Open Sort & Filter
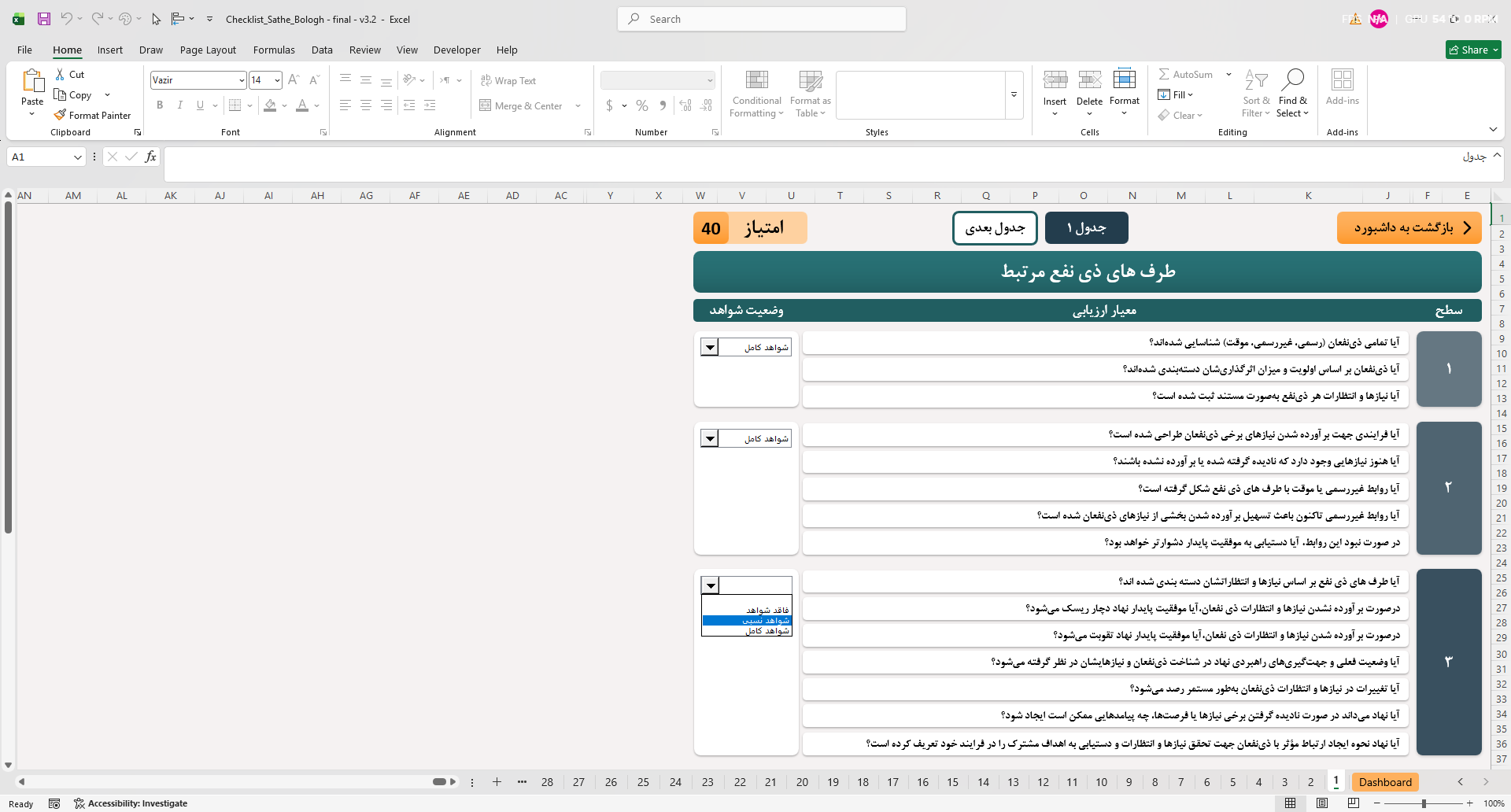The image size is (1511, 812). pyautogui.click(x=1256, y=94)
